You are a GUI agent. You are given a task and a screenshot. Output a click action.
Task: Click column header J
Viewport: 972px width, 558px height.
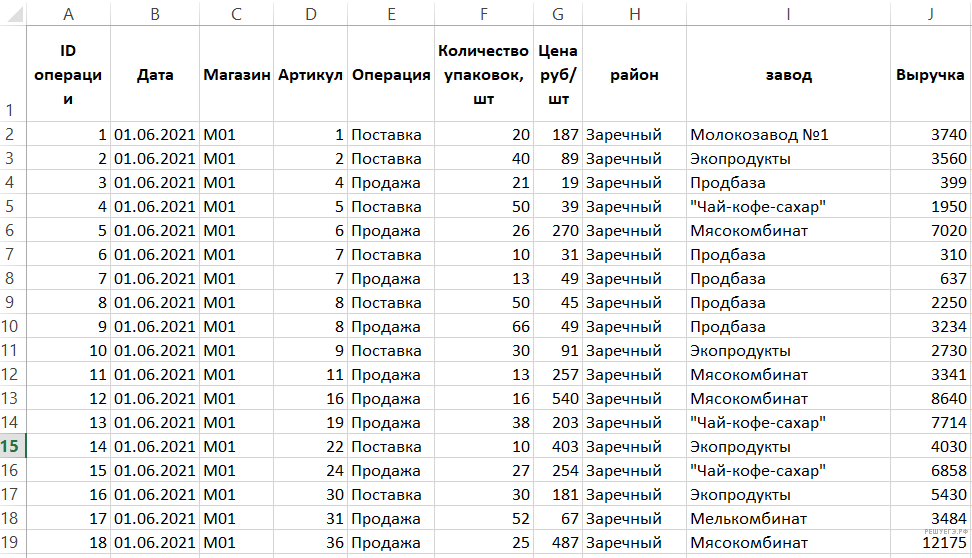(x=930, y=14)
